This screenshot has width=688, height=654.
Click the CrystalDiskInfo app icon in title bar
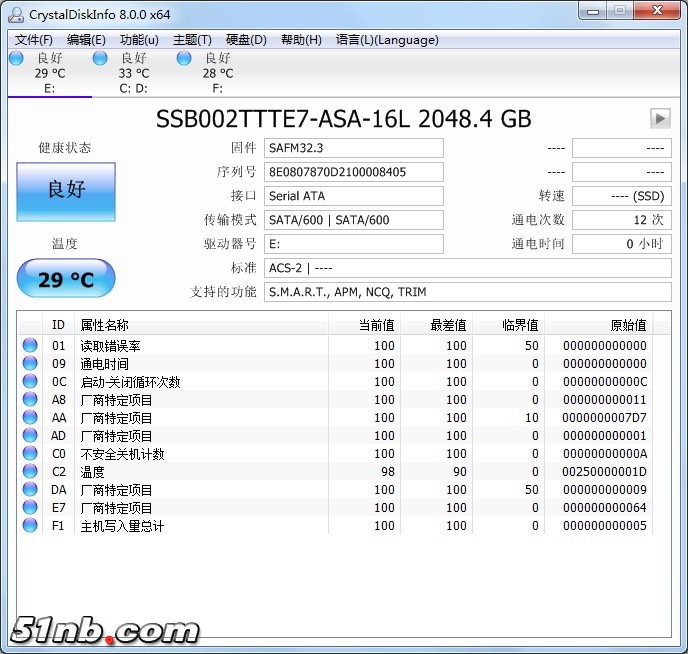point(15,13)
